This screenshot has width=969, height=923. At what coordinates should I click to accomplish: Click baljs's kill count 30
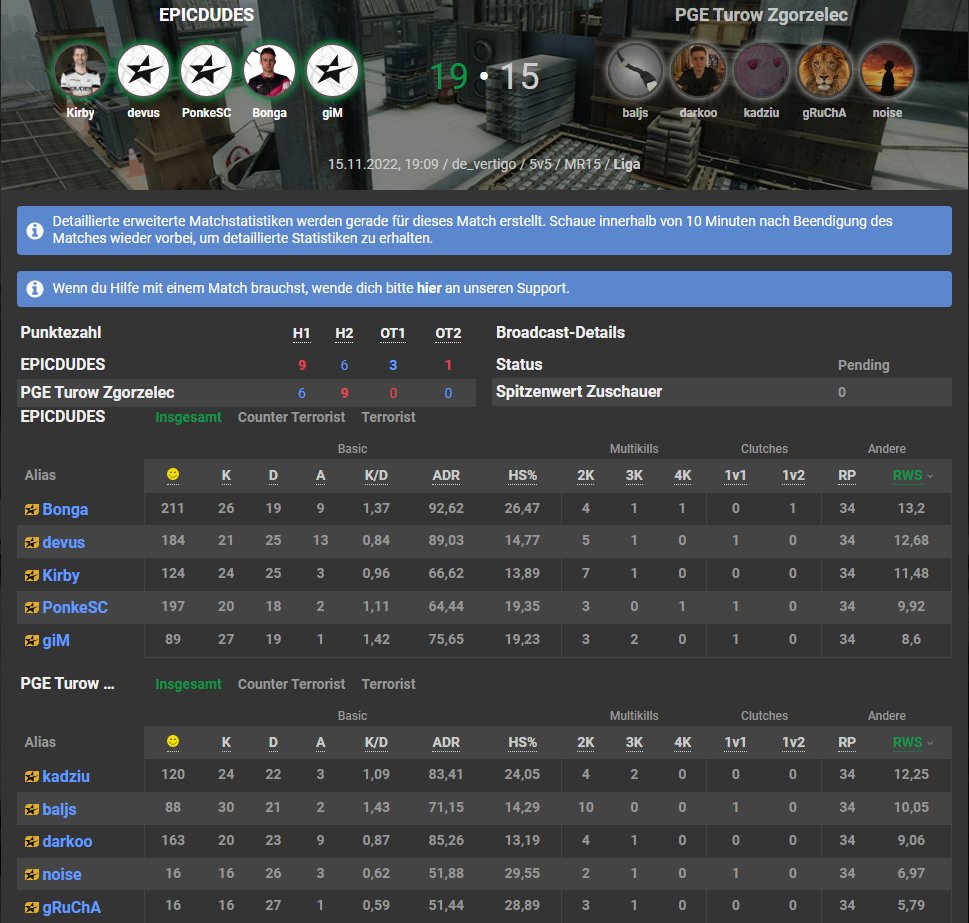pos(226,807)
